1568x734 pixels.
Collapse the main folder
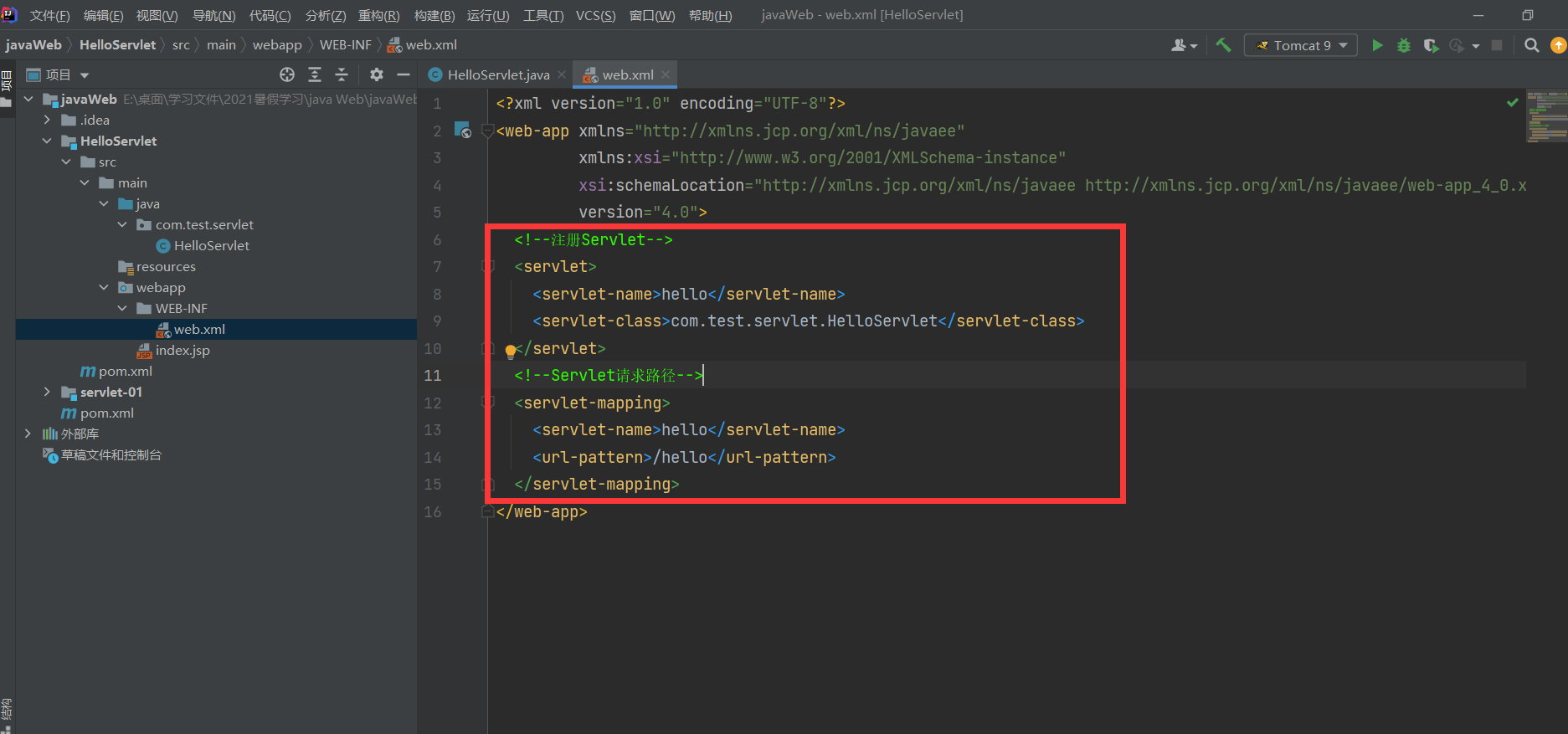click(x=85, y=182)
